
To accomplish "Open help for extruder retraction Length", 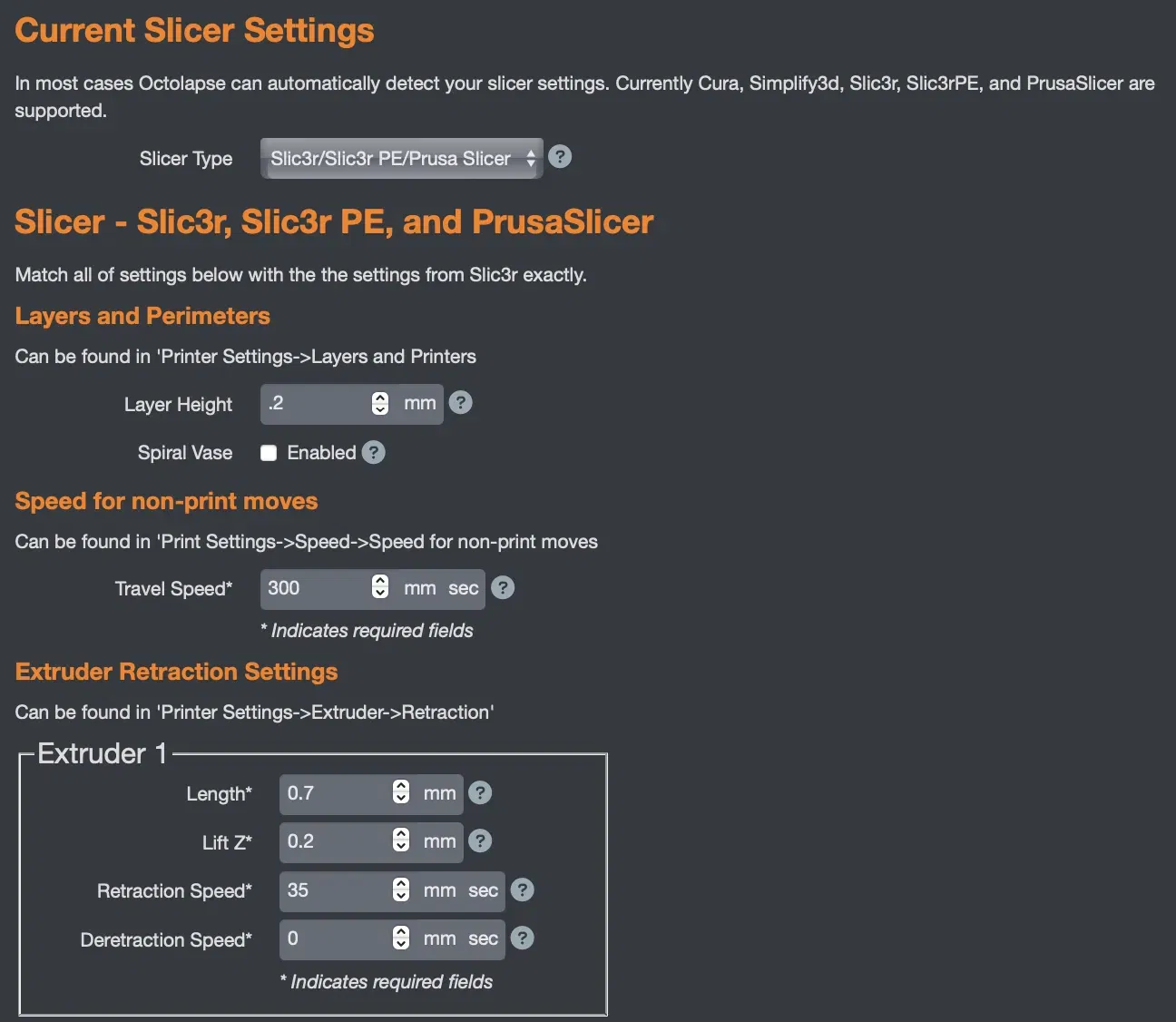I will click(481, 793).
